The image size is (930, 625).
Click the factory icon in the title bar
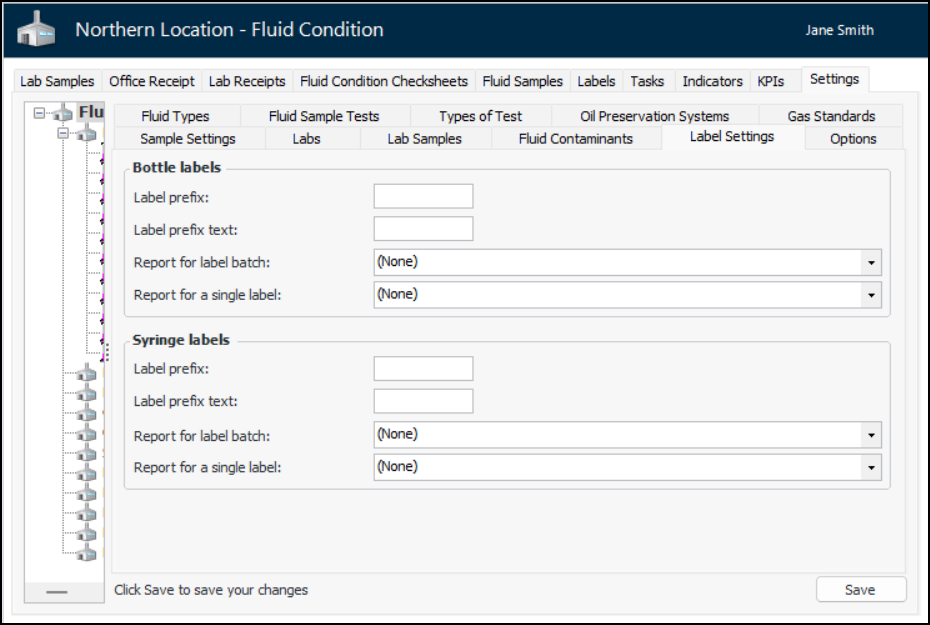point(37,31)
